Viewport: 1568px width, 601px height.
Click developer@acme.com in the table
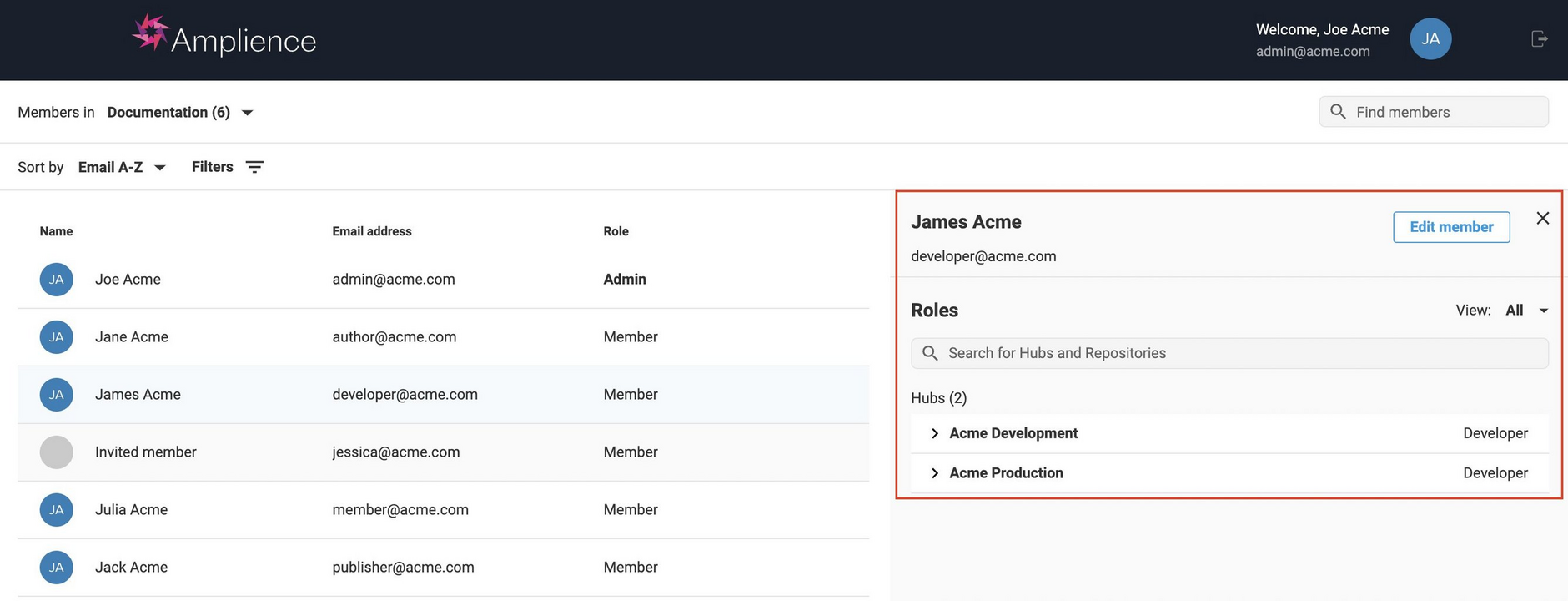405,395
